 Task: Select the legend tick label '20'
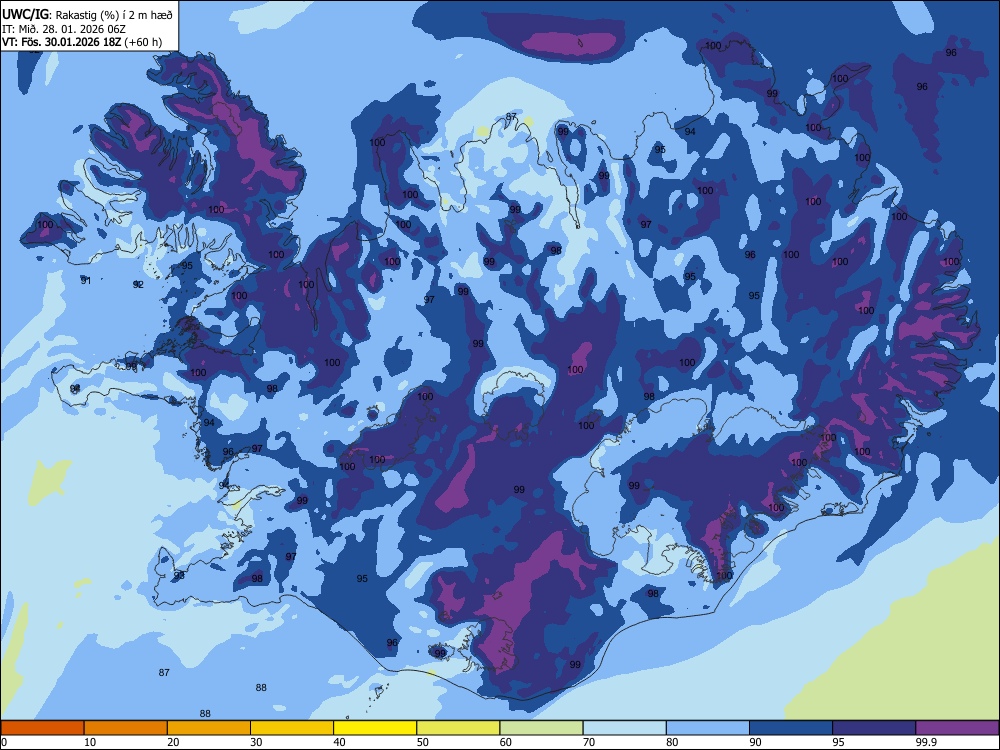coord(173,742)
